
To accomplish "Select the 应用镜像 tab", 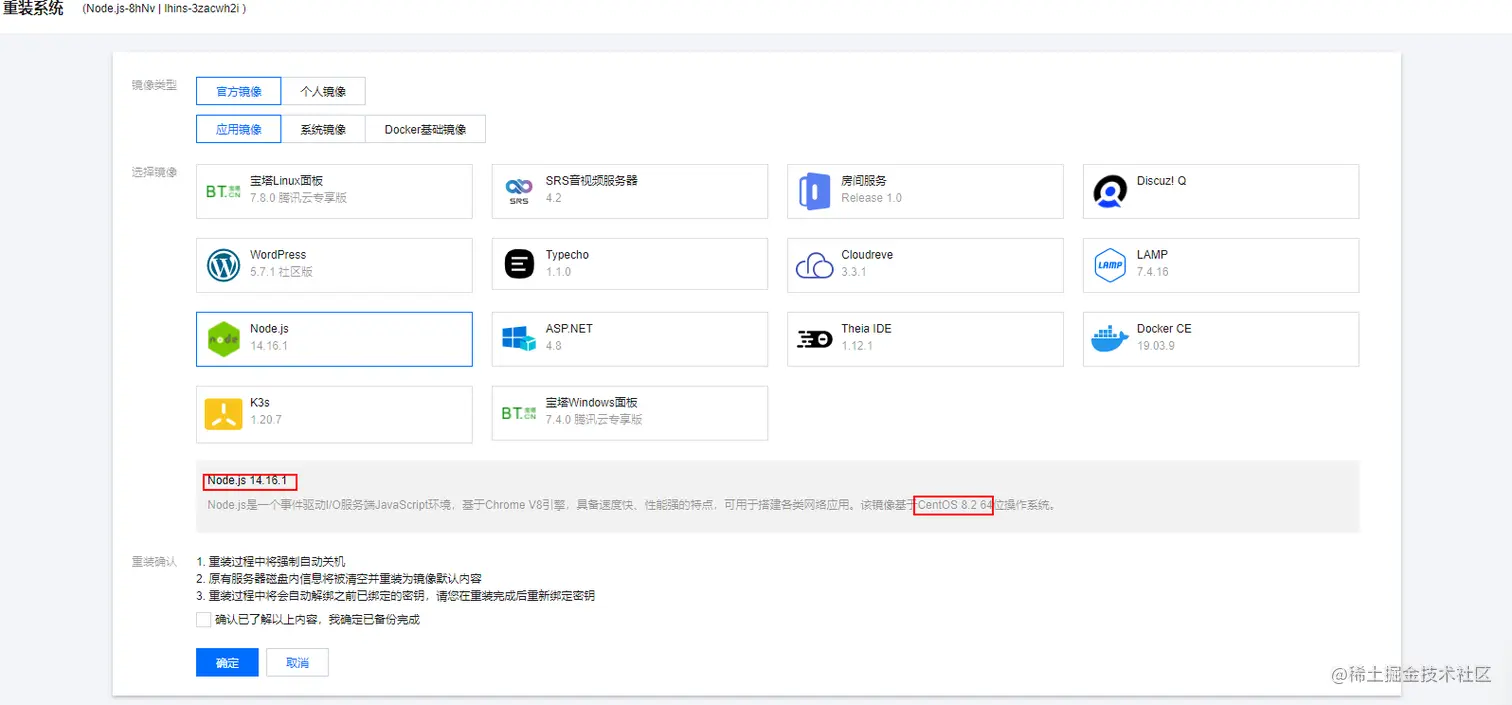I will [x=239, y=129].
